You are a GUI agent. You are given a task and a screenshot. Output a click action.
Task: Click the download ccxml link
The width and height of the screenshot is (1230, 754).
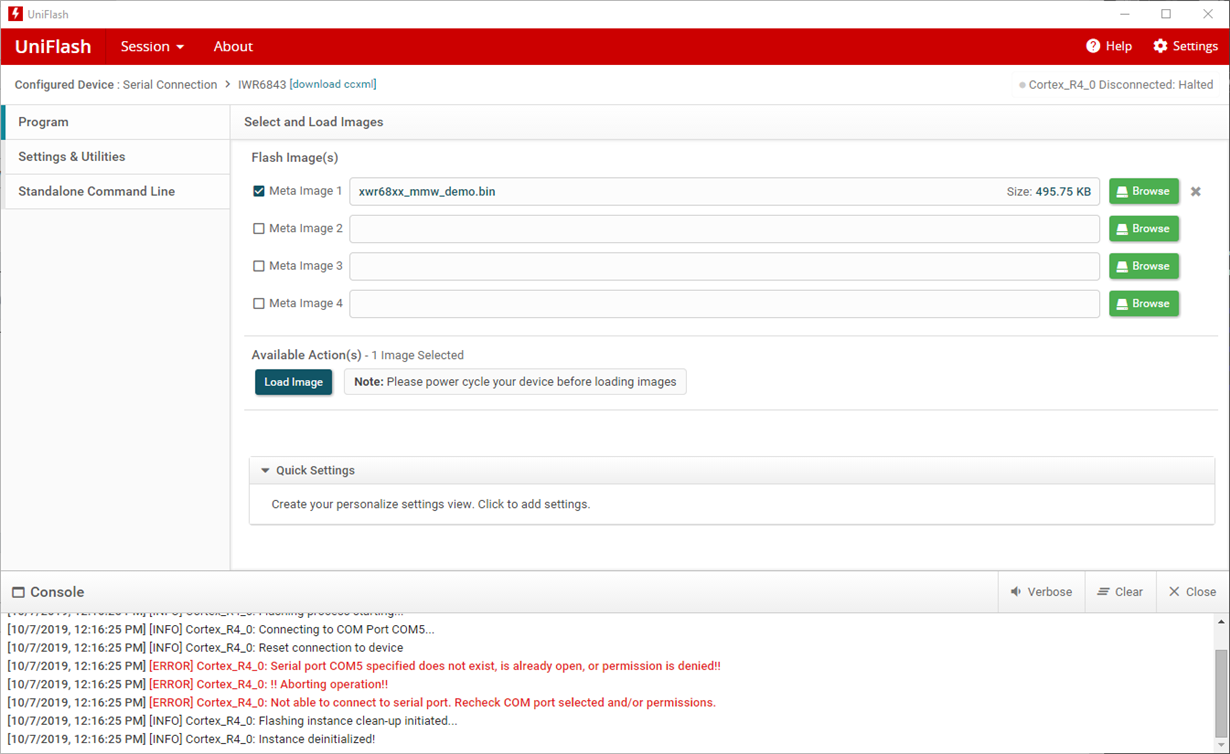click(333, 84)
